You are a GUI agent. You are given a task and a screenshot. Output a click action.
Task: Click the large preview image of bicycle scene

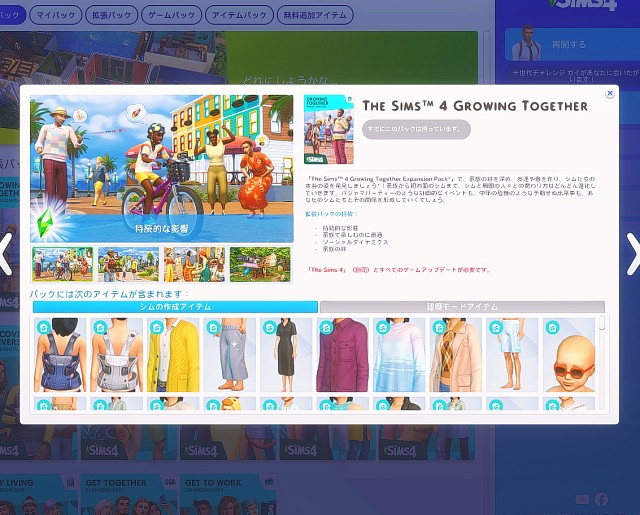pyautogui.click(x=162, y=169)
